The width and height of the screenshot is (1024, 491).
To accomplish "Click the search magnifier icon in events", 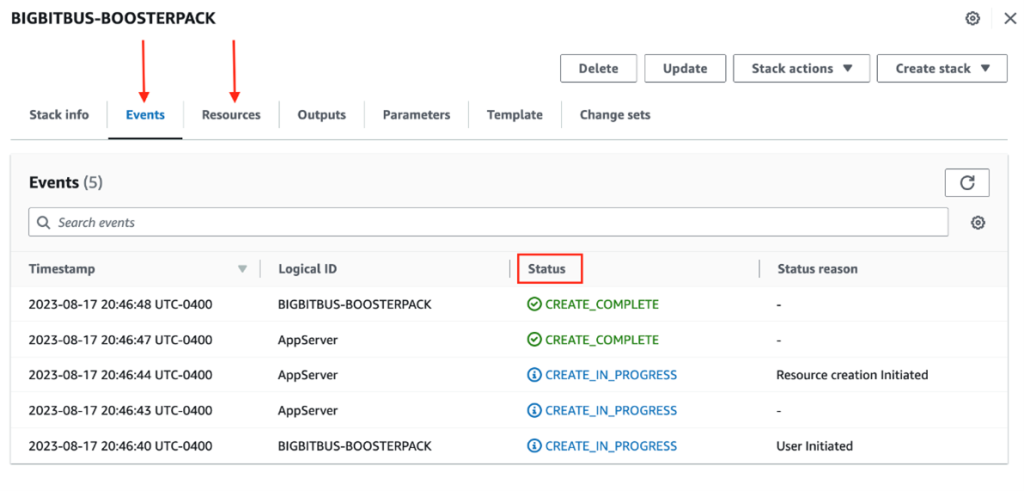I will coord(44,223).
